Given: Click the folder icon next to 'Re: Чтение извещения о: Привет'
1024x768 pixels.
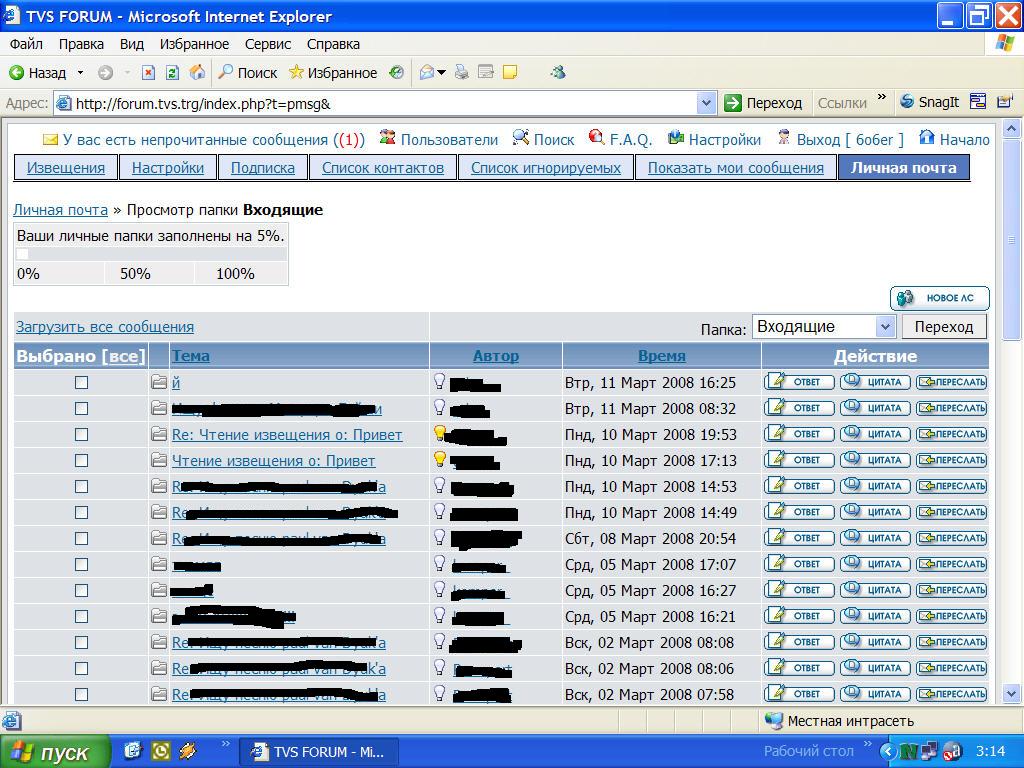Looking at the screenshot, I should (x=159, y=434).
